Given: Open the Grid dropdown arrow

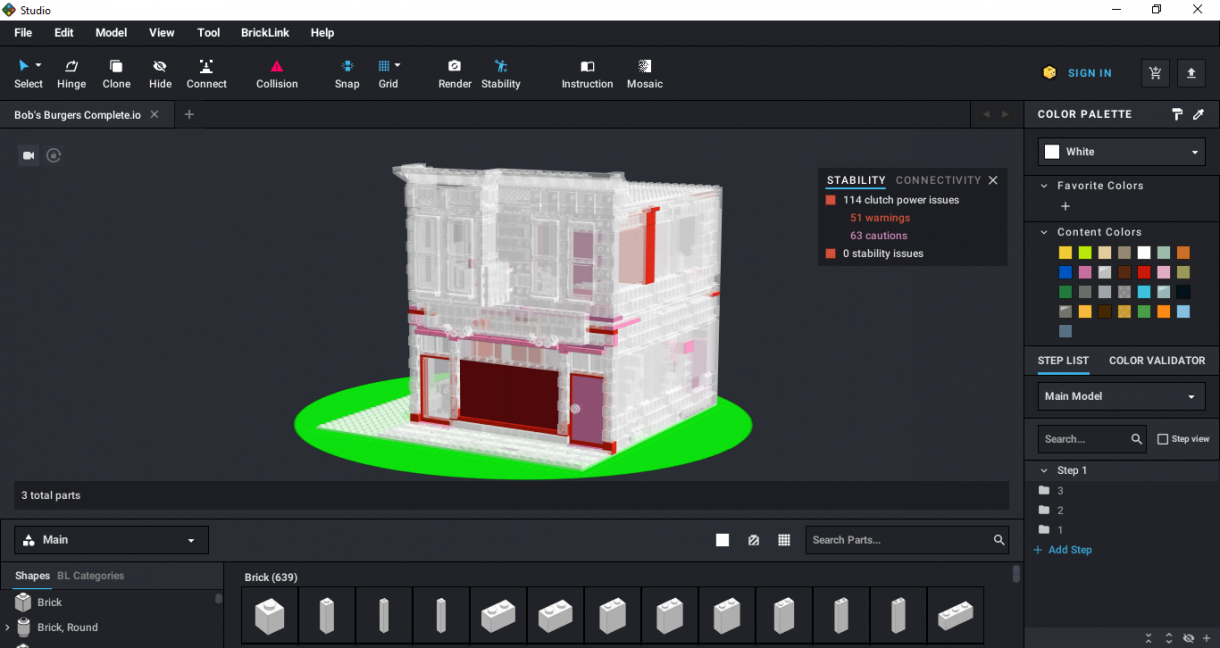Looking at the screenshot, I should [397, 66].
